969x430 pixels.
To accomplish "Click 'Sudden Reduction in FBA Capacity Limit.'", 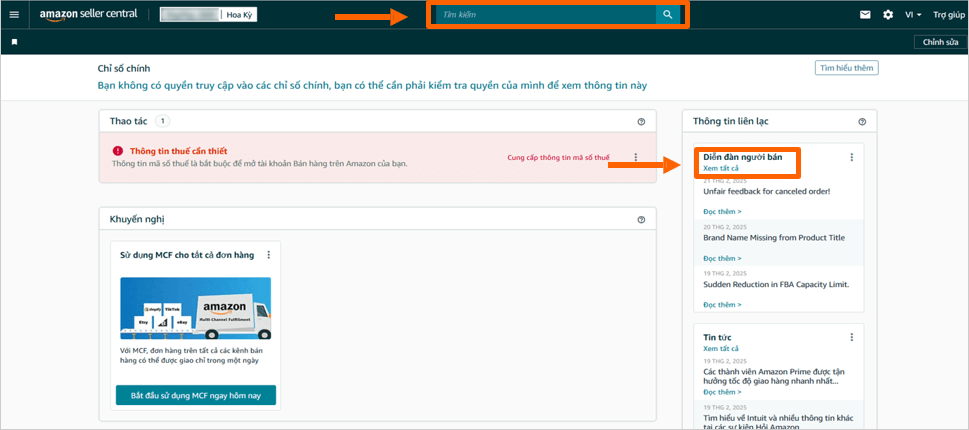I will (776, 284).
